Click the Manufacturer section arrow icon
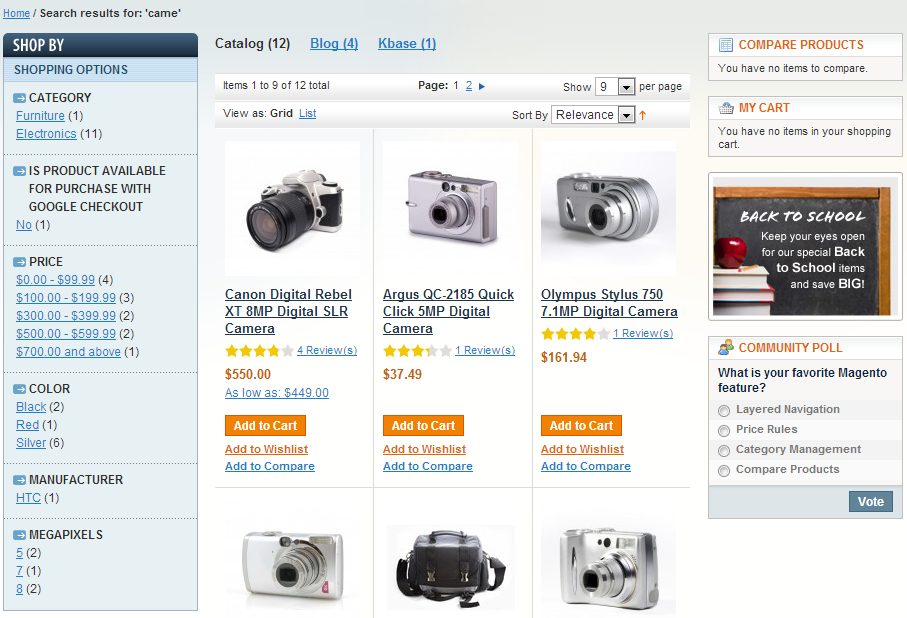The height and width of the screenshot is (618, 907). (20, 480)
